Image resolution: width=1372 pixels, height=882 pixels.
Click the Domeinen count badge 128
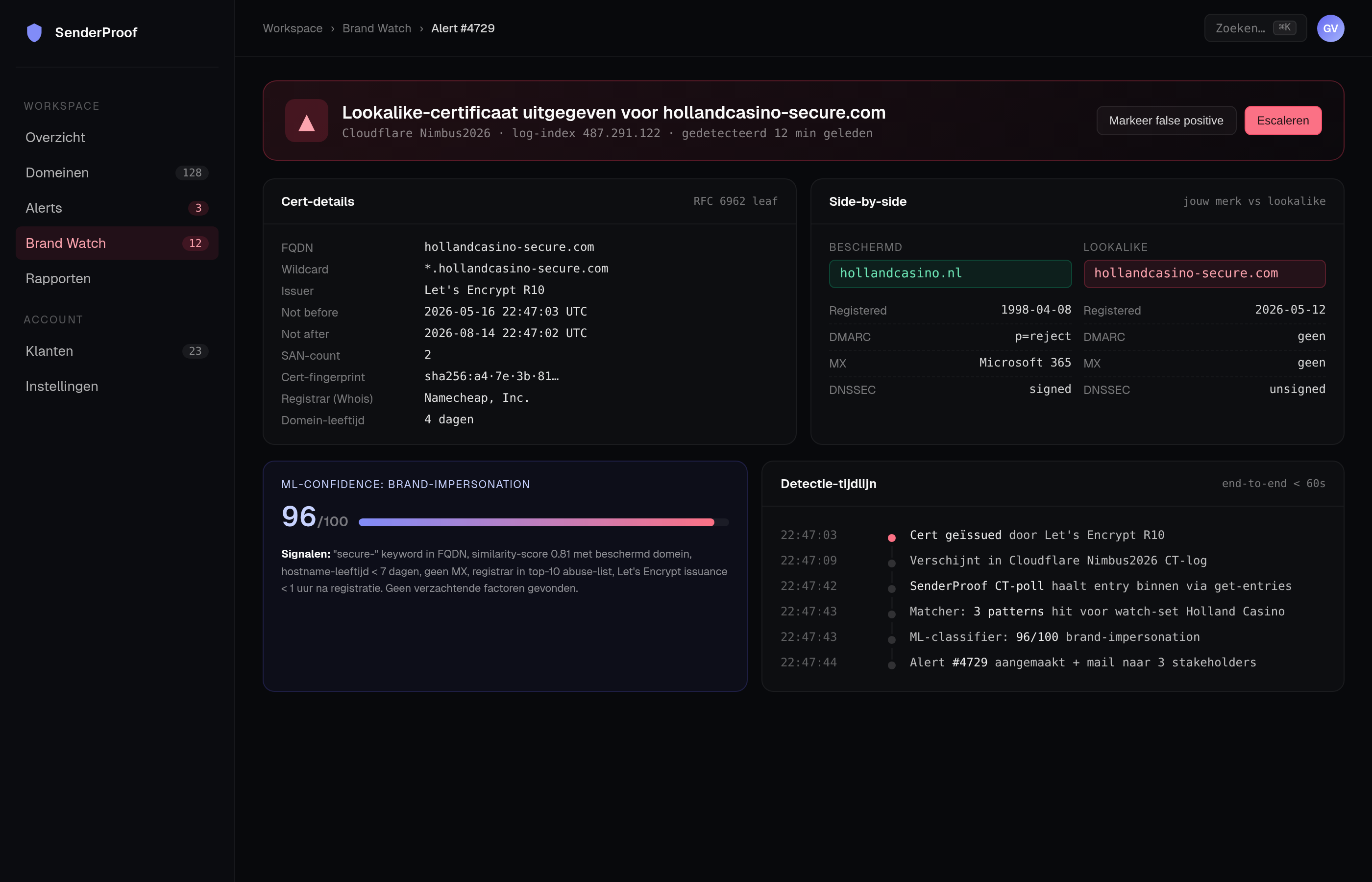point(192,172)
